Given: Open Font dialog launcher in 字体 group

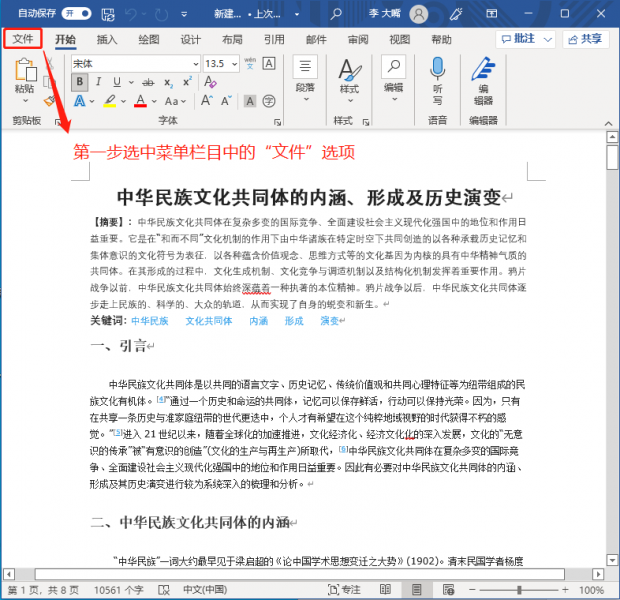Looking at the screenshot, I should tap(278, 122).
